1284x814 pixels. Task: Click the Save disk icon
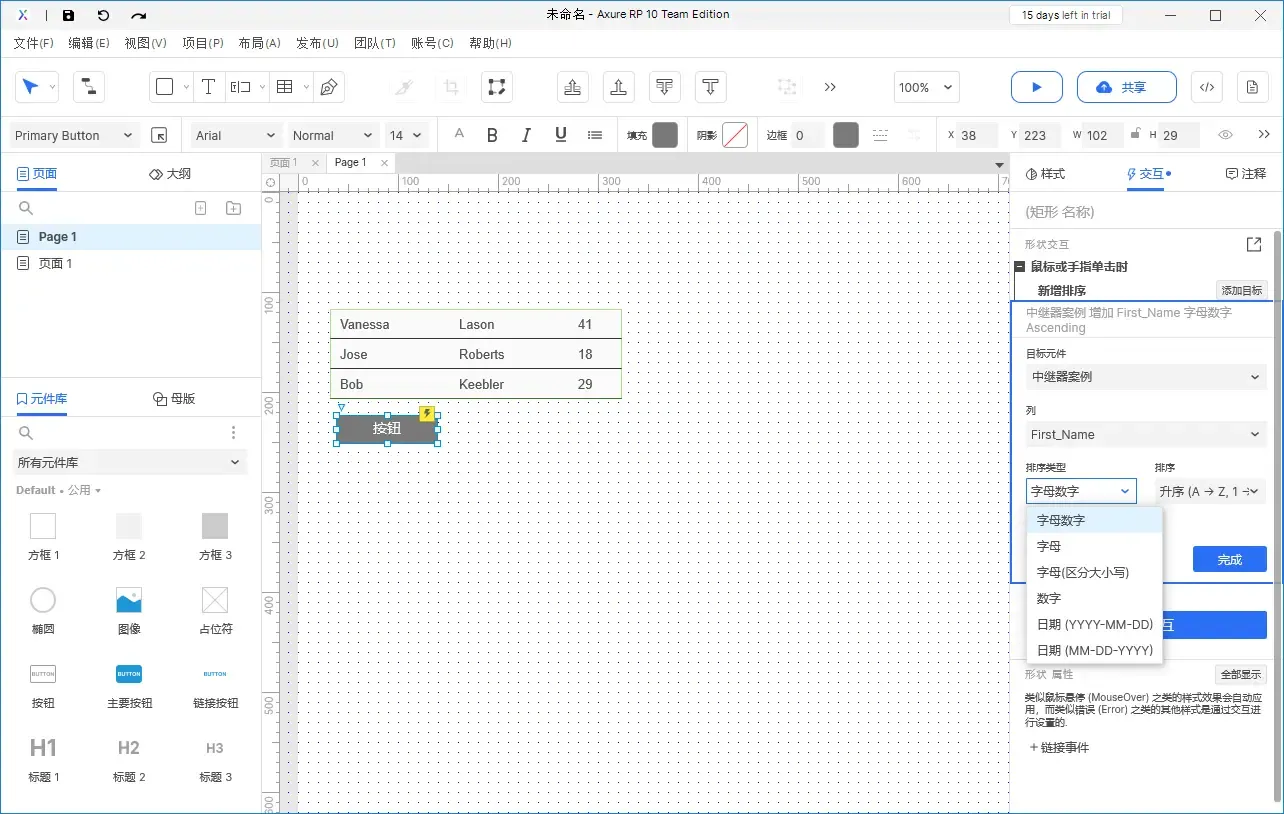click(68, 15)
